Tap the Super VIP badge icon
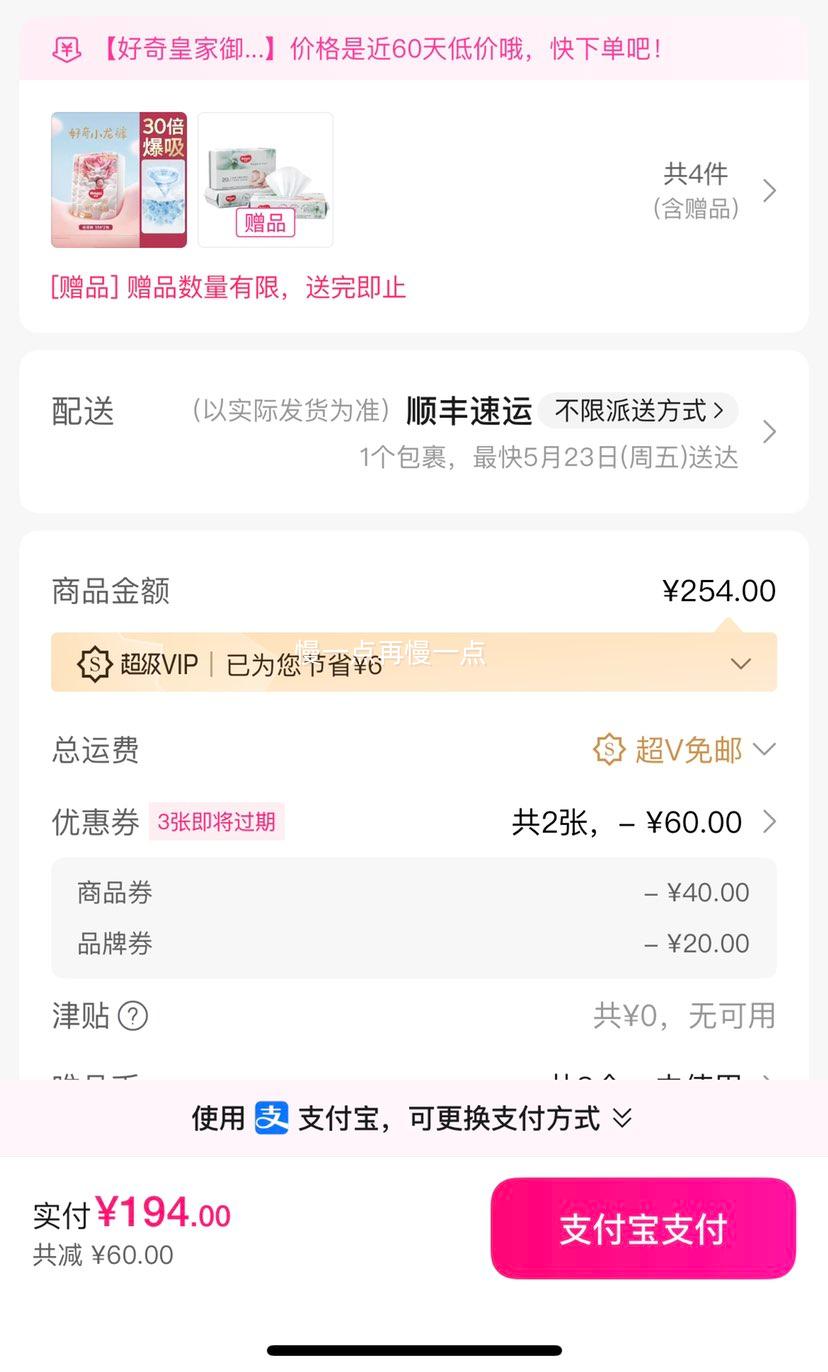The width and height of the screenshot is (828, 1372). coord(94,664)
